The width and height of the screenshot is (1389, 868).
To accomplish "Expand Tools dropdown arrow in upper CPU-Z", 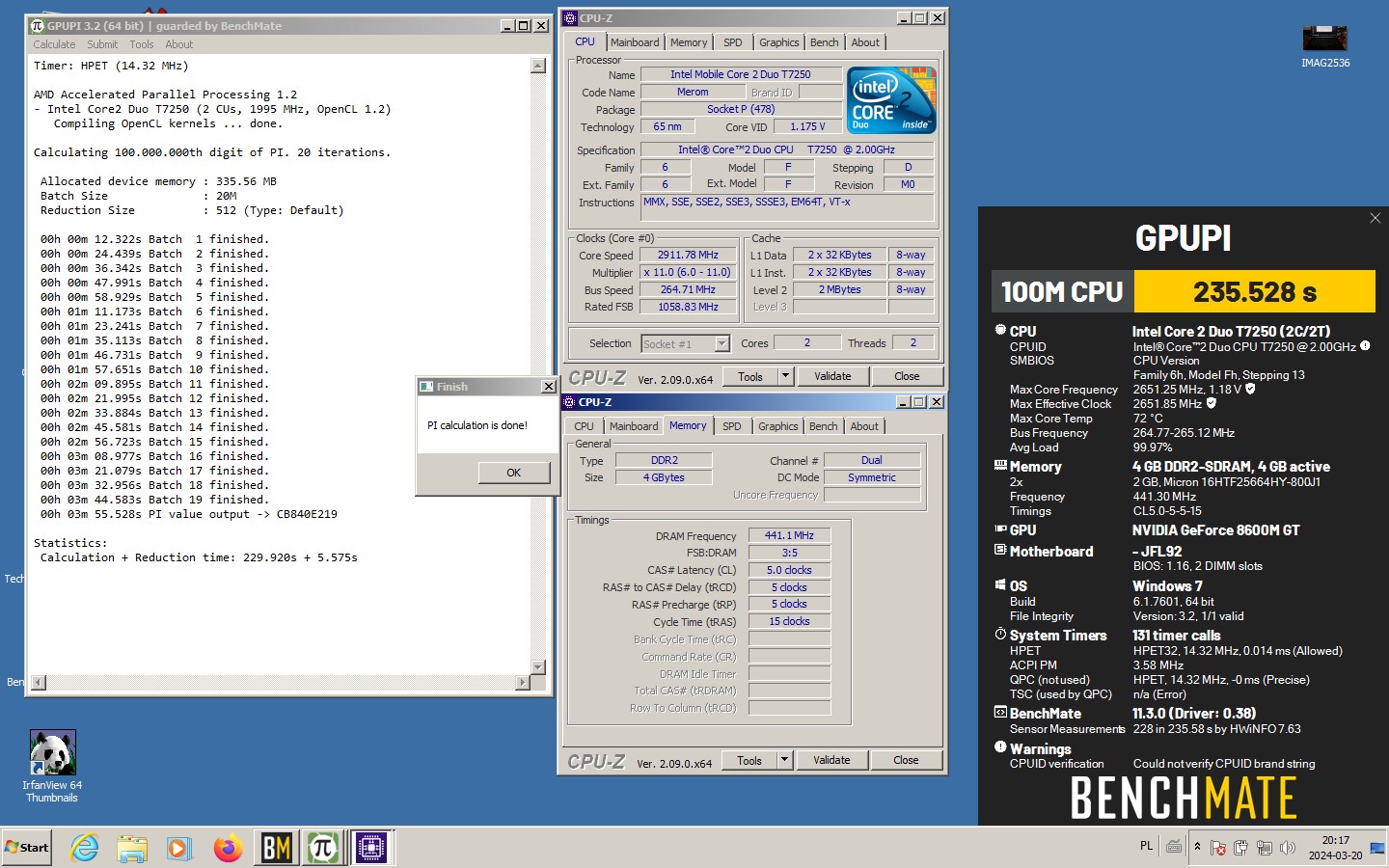I will click(785, 376).
